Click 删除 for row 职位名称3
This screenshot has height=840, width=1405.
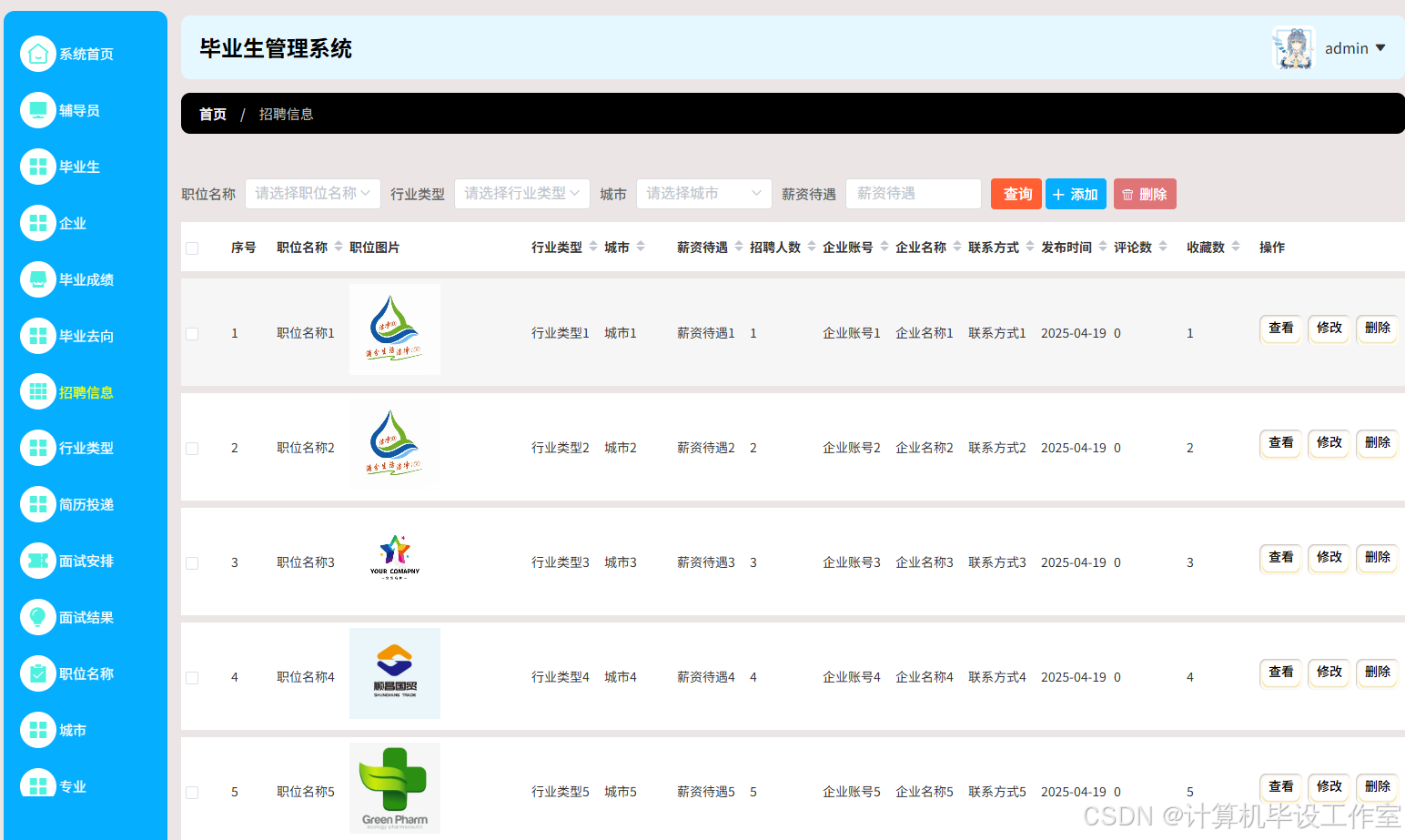click(1377, 557)
